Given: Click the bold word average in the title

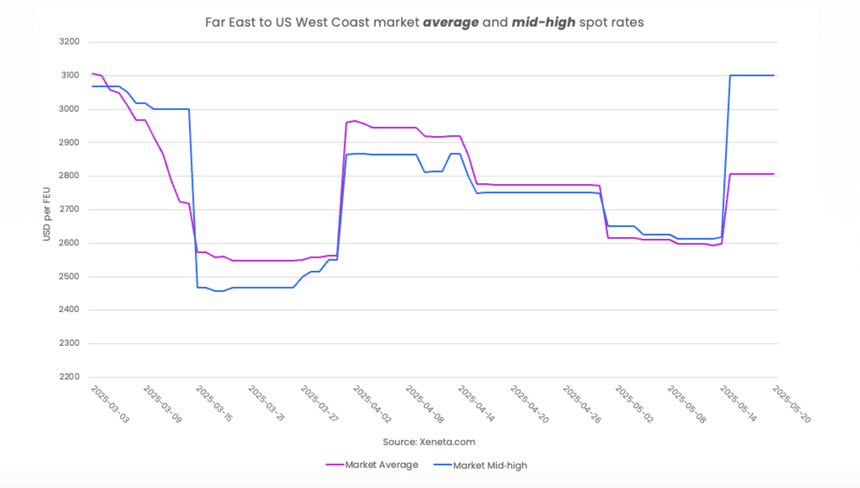Looking at the screenshot, I should [451, 22].
